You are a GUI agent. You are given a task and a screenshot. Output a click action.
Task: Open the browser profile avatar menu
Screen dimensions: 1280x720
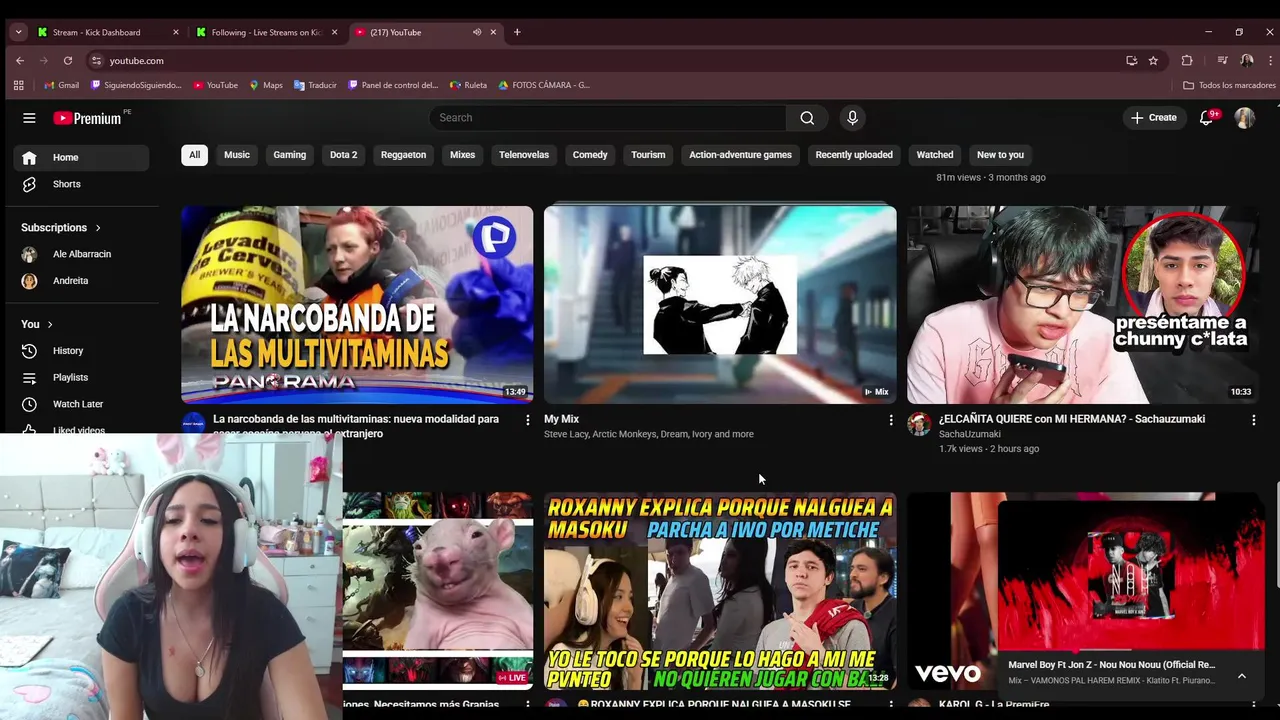(x=1247, y=60)
